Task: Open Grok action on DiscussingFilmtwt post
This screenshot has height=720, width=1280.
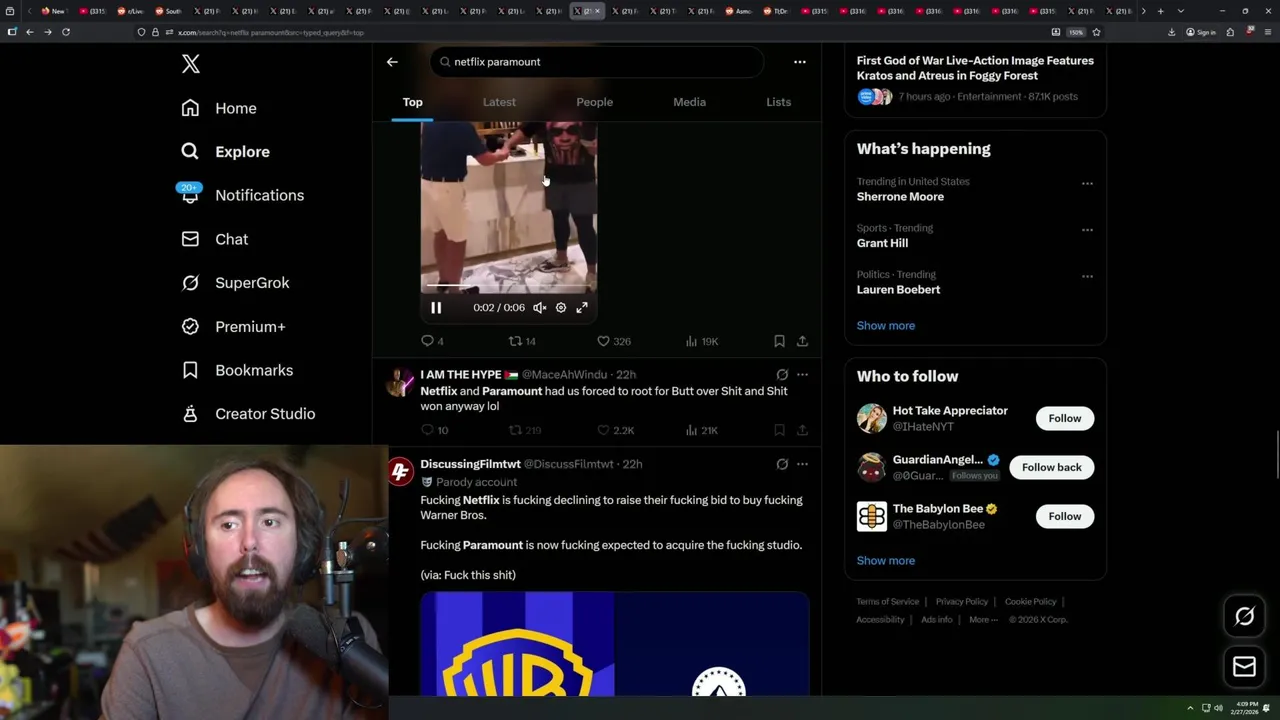Action: coord(782,464)
